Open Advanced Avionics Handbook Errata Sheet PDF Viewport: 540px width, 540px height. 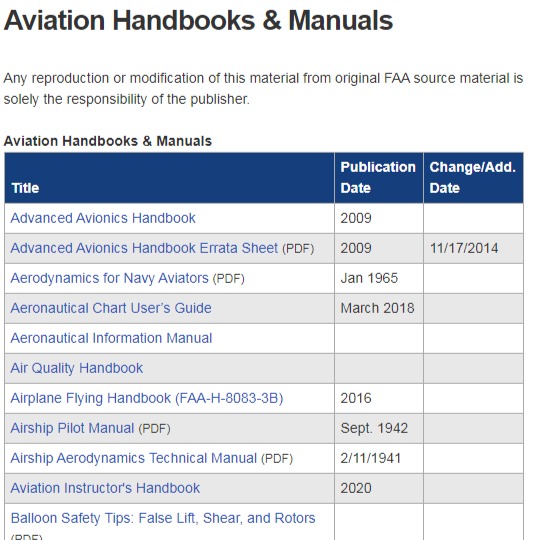pyautogui.click(x=144, y=248)
